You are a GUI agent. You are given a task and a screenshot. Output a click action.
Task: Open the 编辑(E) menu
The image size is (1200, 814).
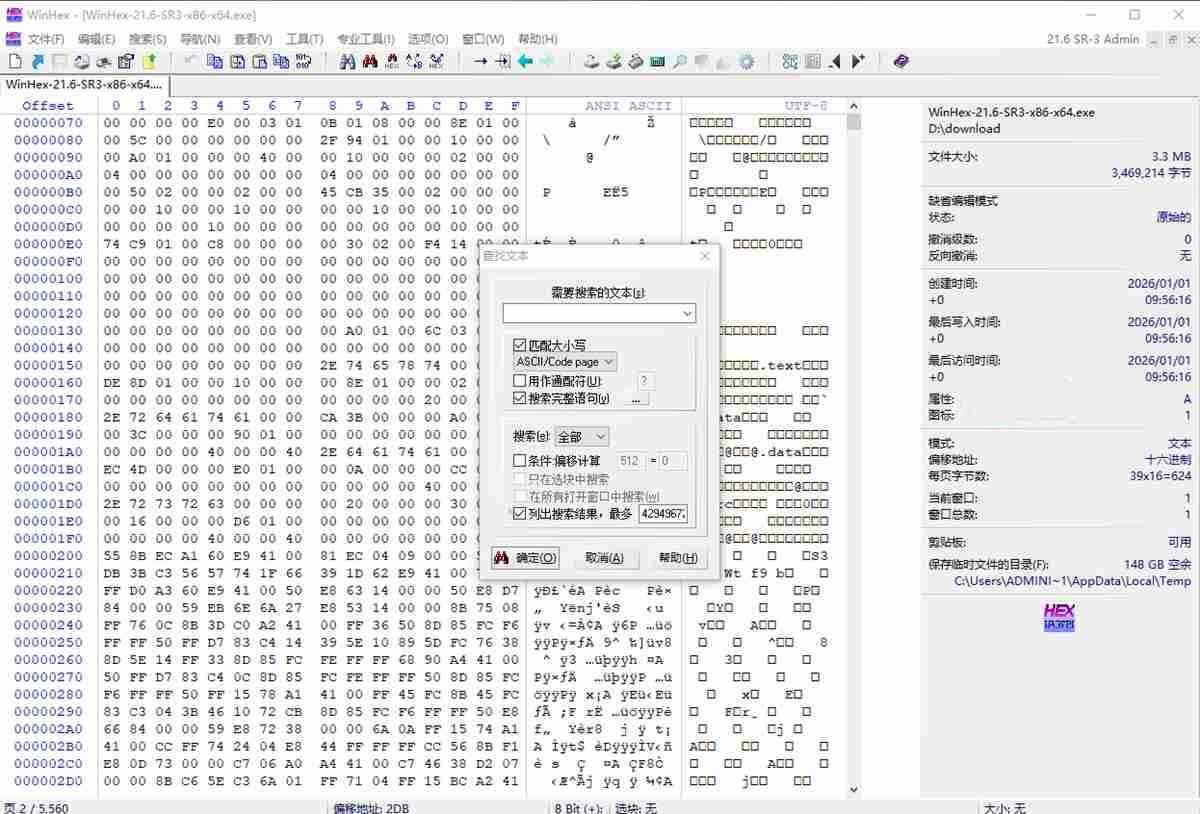pyautogui.click(x=97, y=39)
